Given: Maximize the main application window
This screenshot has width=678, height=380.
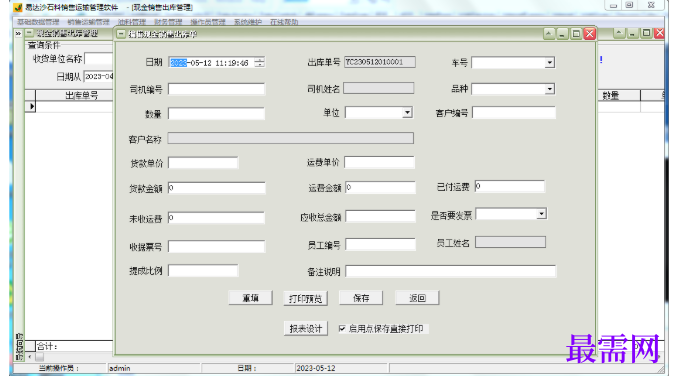Looking at the screenshot, I should pyautogui.click(x=630, y=5).
